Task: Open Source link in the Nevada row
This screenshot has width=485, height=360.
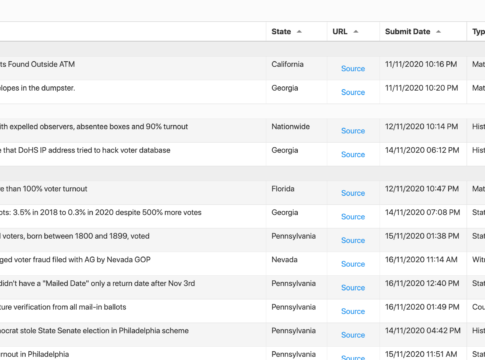Action: click(x=353, y=264)
